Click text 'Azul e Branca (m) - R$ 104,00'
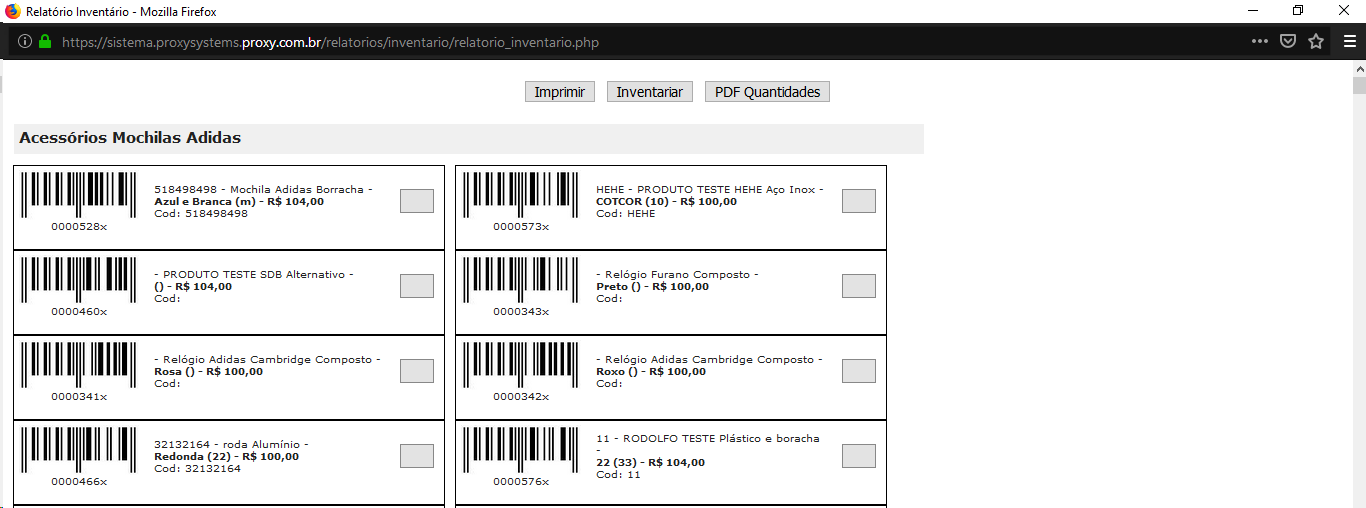The width and height of the screenshot is (1366, 508). [x=239, y=202]
